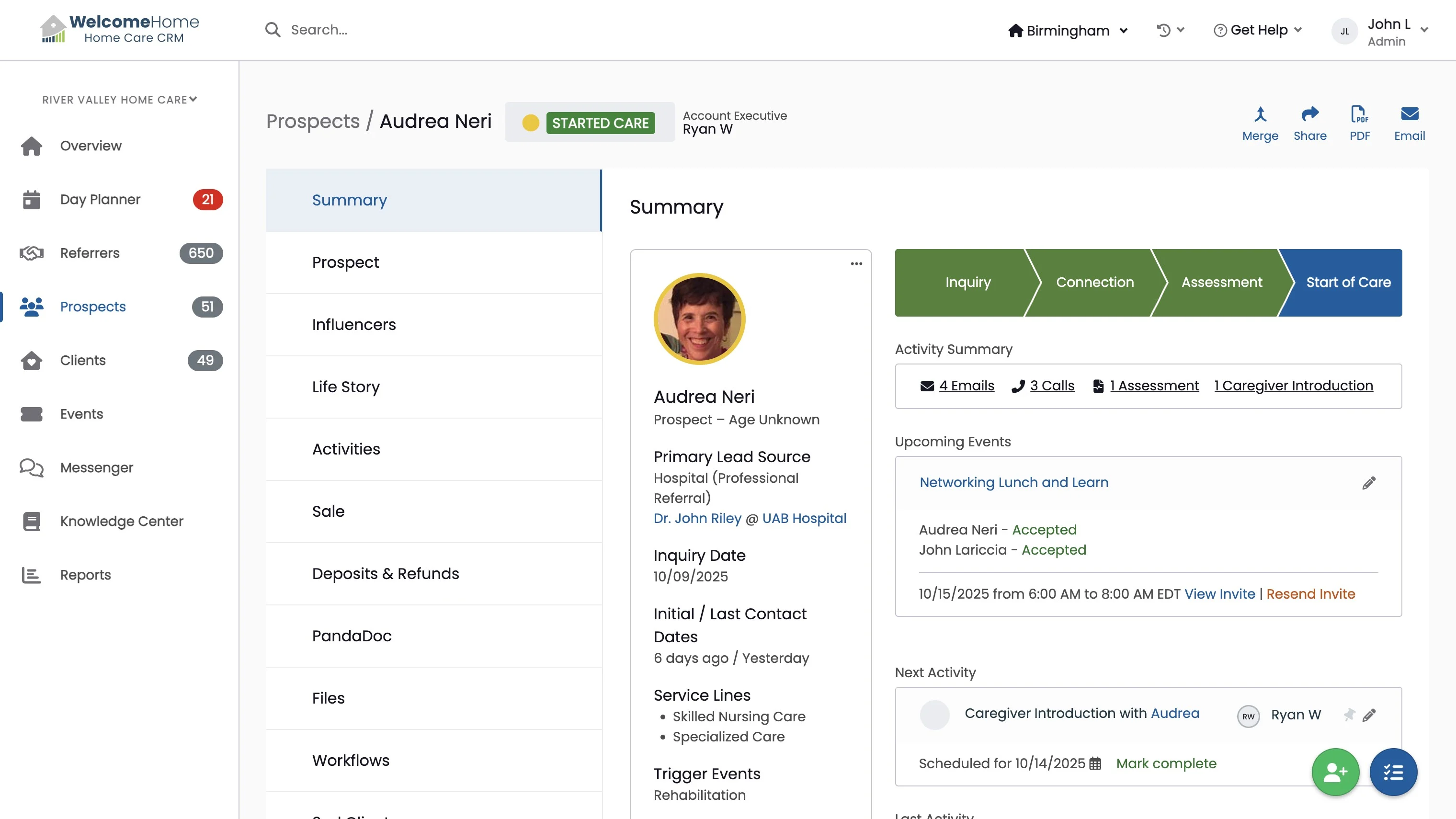Edit the Networking Lunch and Learn event
1456x819 pixels.
(1368, 483)
